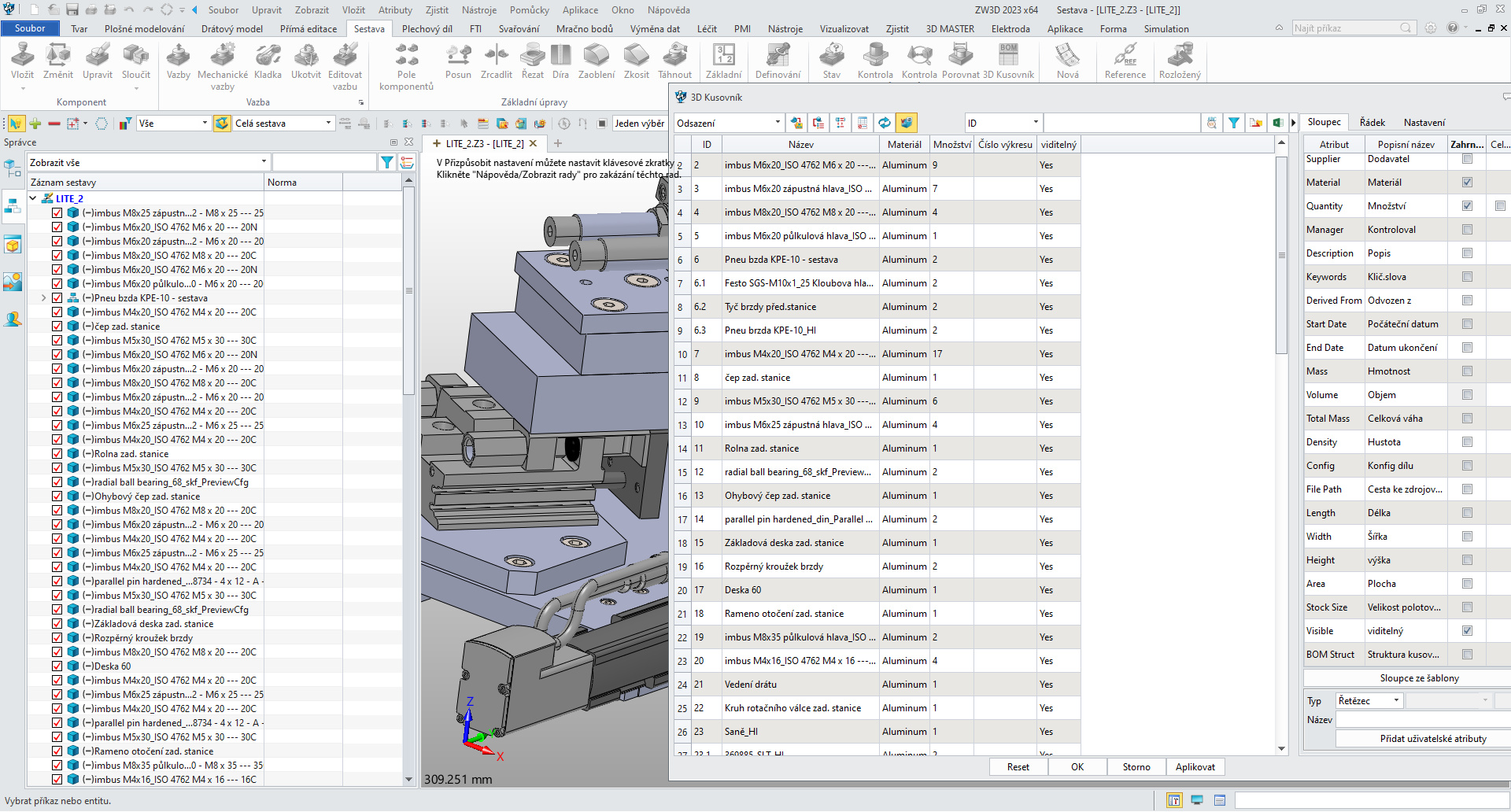Expand the Pneu bzda KPE-10 assembly node

[x=43, y=297]
